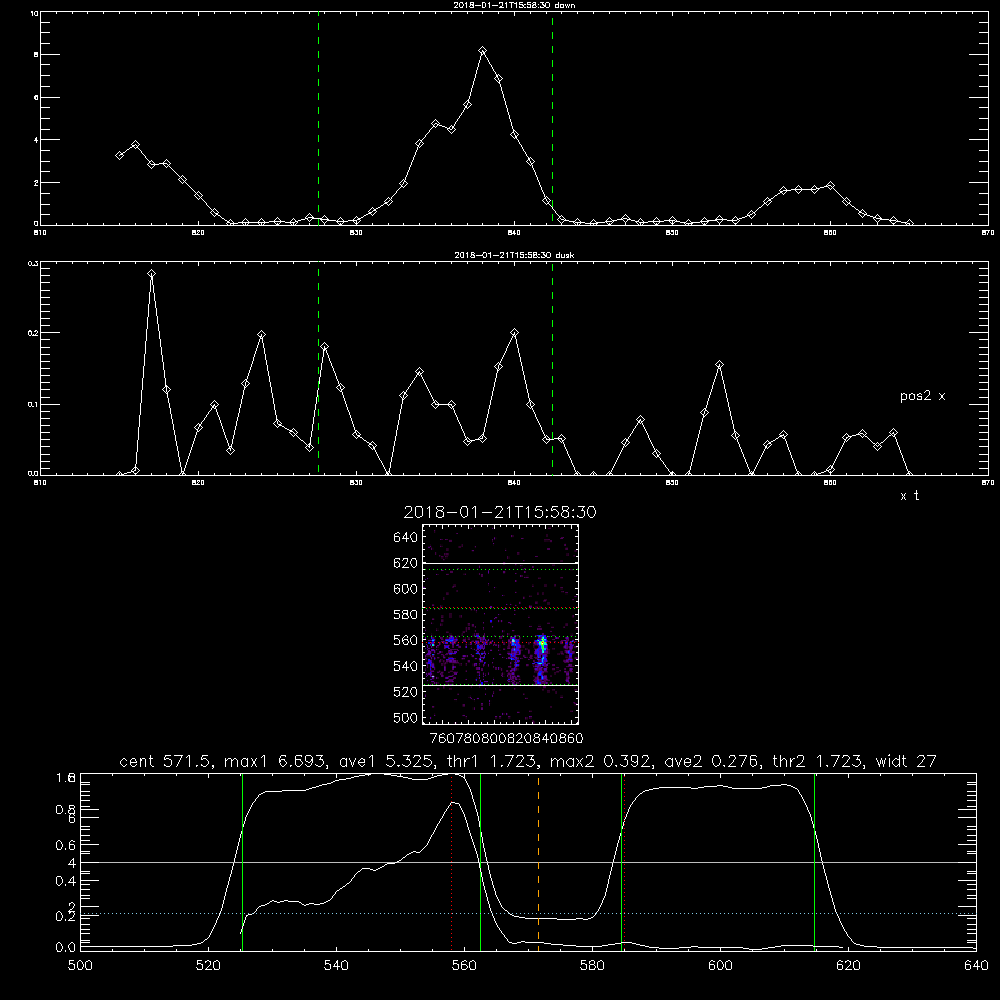Click the '2018-01-21T15:58:30 dusk' plot title

coord(514,255)
